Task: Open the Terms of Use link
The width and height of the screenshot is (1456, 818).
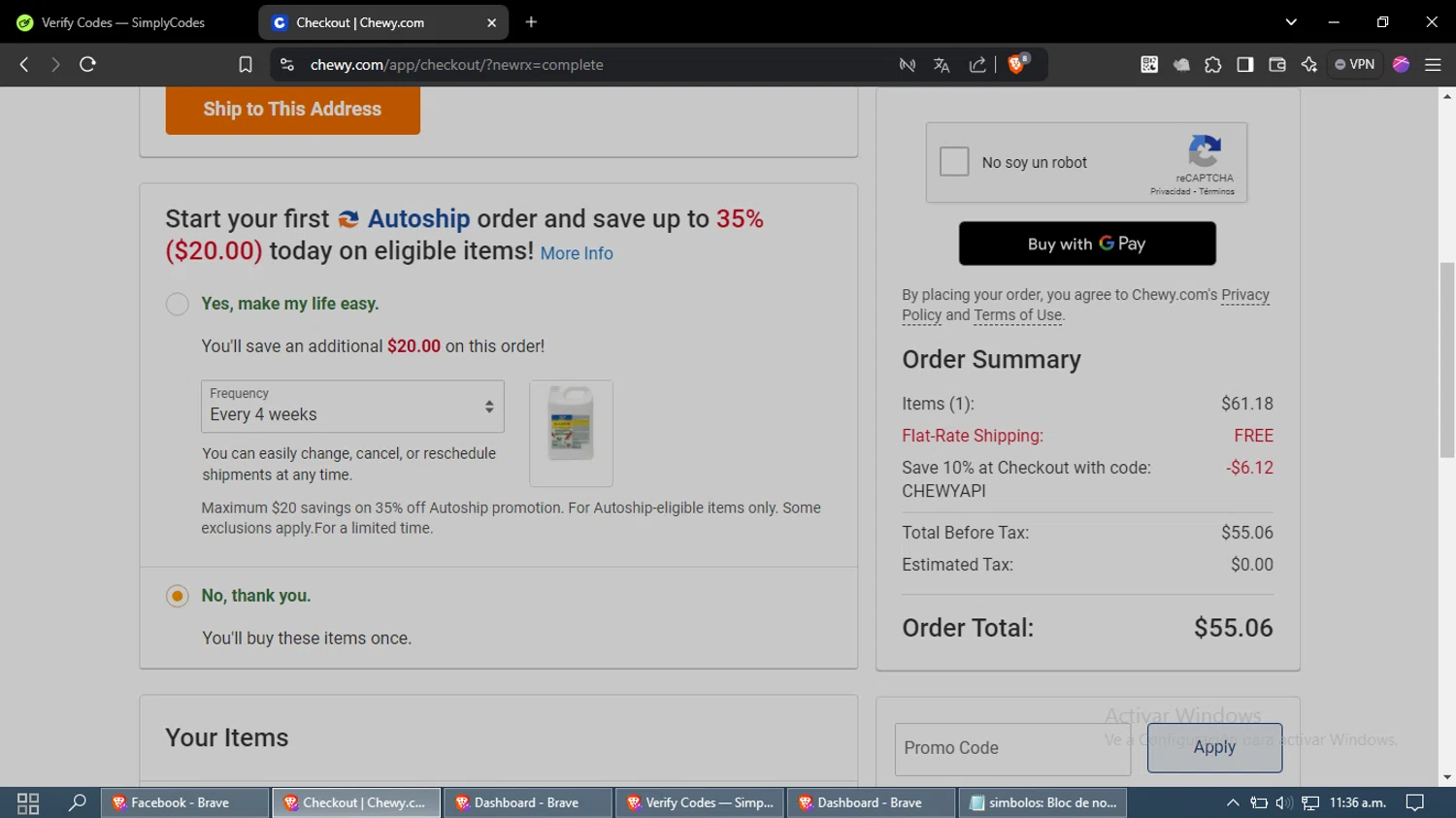Action: [1018, 315]
